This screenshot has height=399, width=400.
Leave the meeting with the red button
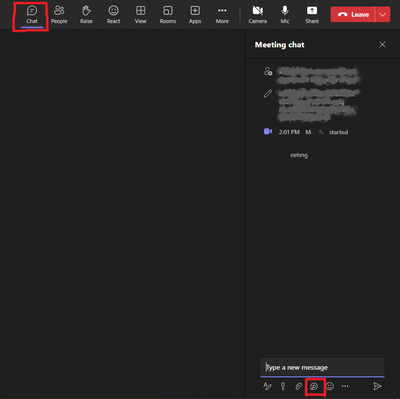(x=353, y=15)
